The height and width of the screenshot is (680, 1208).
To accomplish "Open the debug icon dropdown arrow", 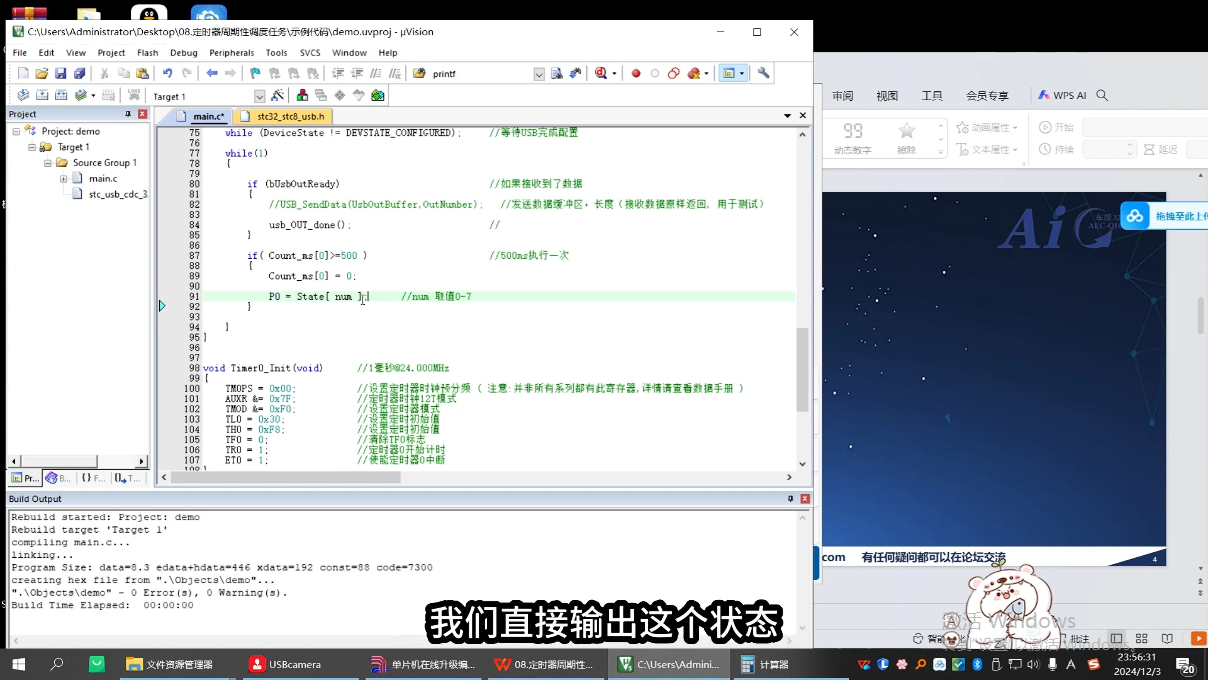I will (613, 73).
